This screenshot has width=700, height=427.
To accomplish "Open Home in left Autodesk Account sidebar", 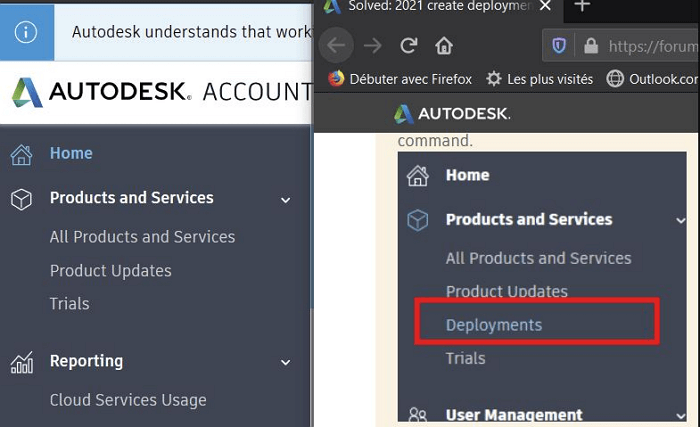I will click(71, 153).
